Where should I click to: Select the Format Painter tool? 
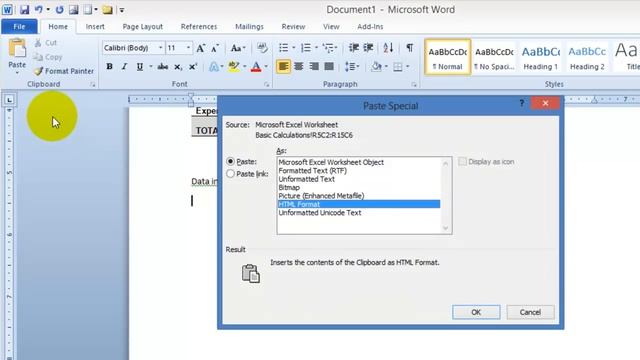pyautogui.click(x=64, y=71)
